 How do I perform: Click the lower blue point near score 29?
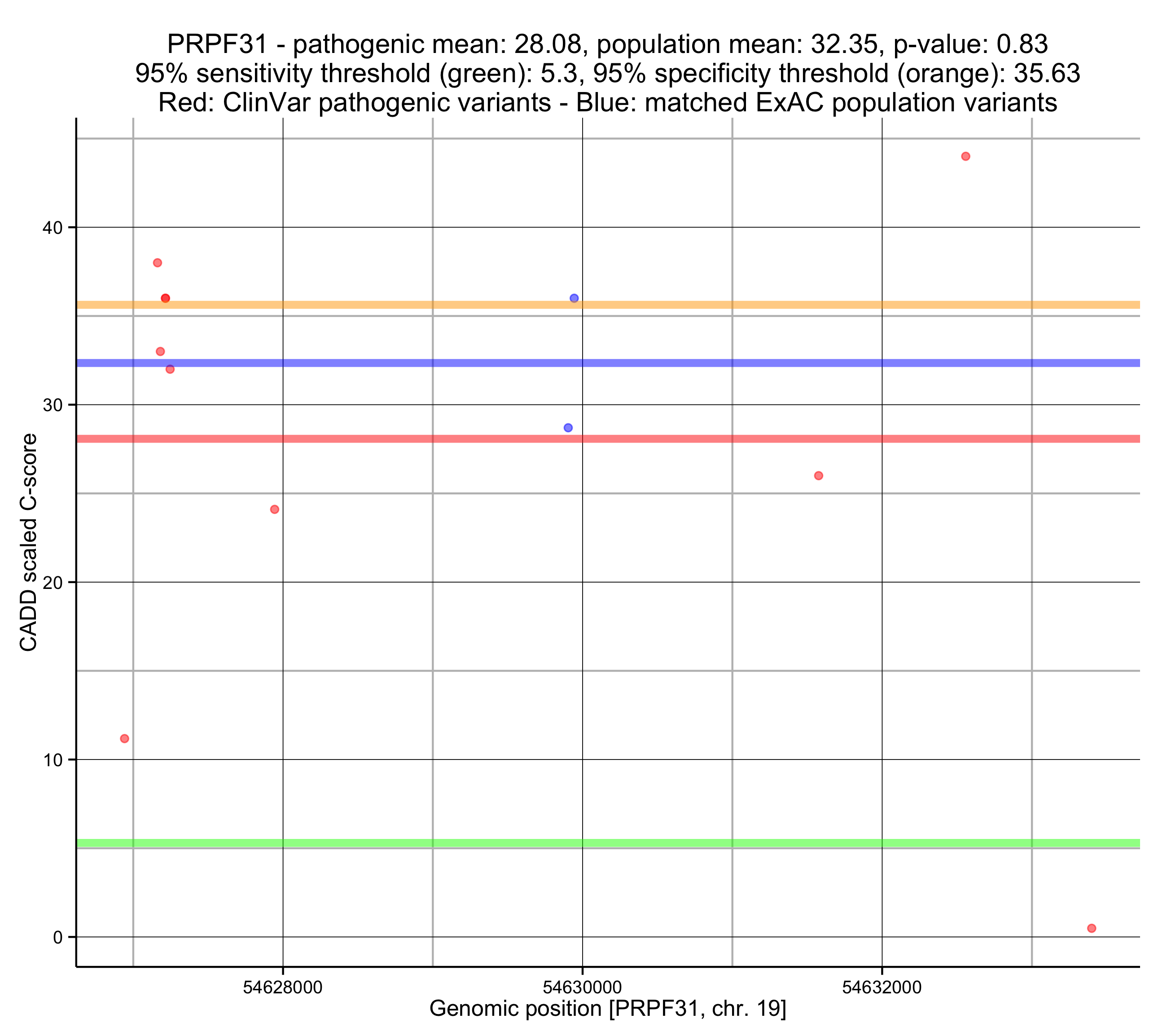click(568, 428)
